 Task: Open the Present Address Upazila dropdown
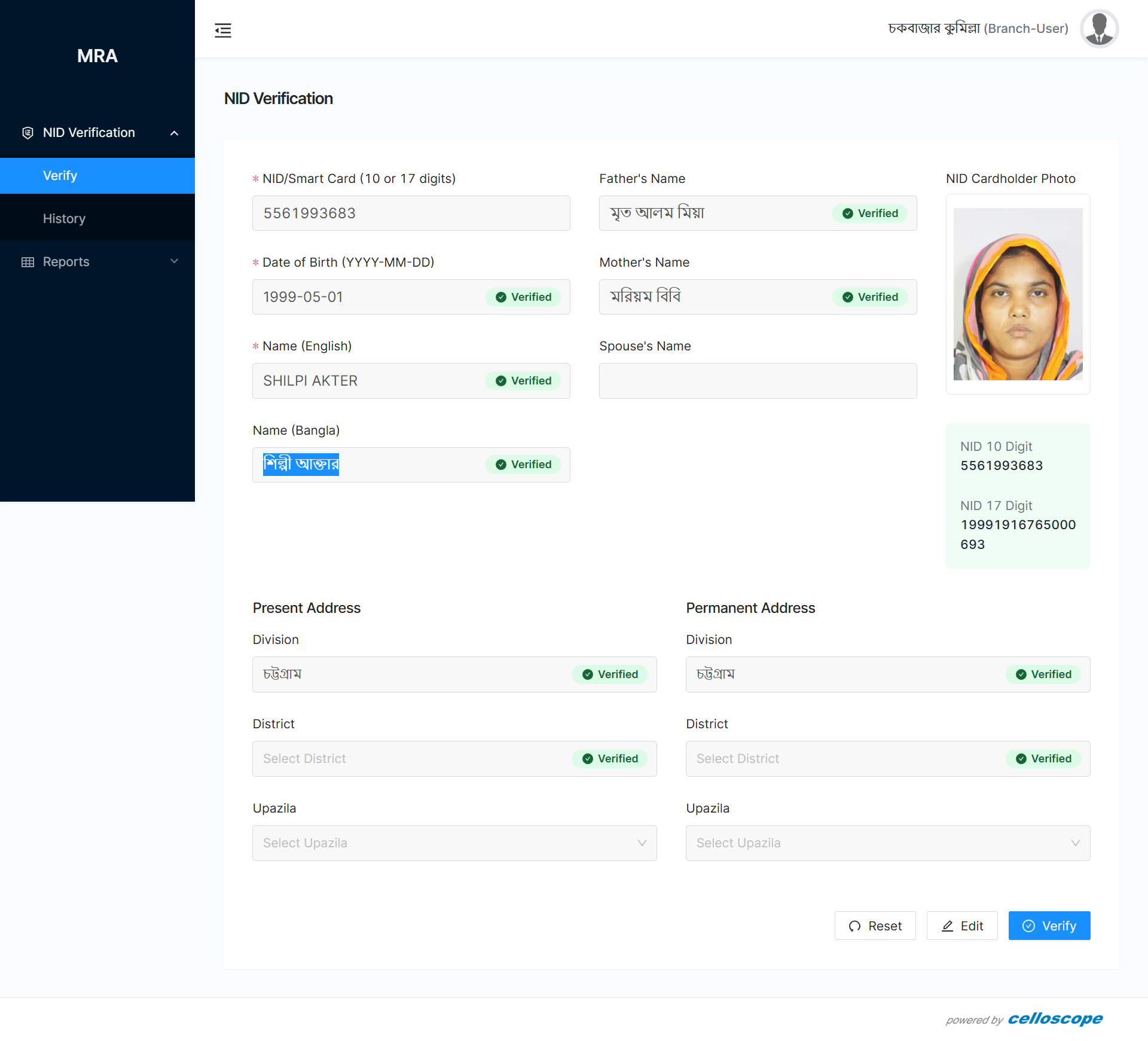pos(454,843)
